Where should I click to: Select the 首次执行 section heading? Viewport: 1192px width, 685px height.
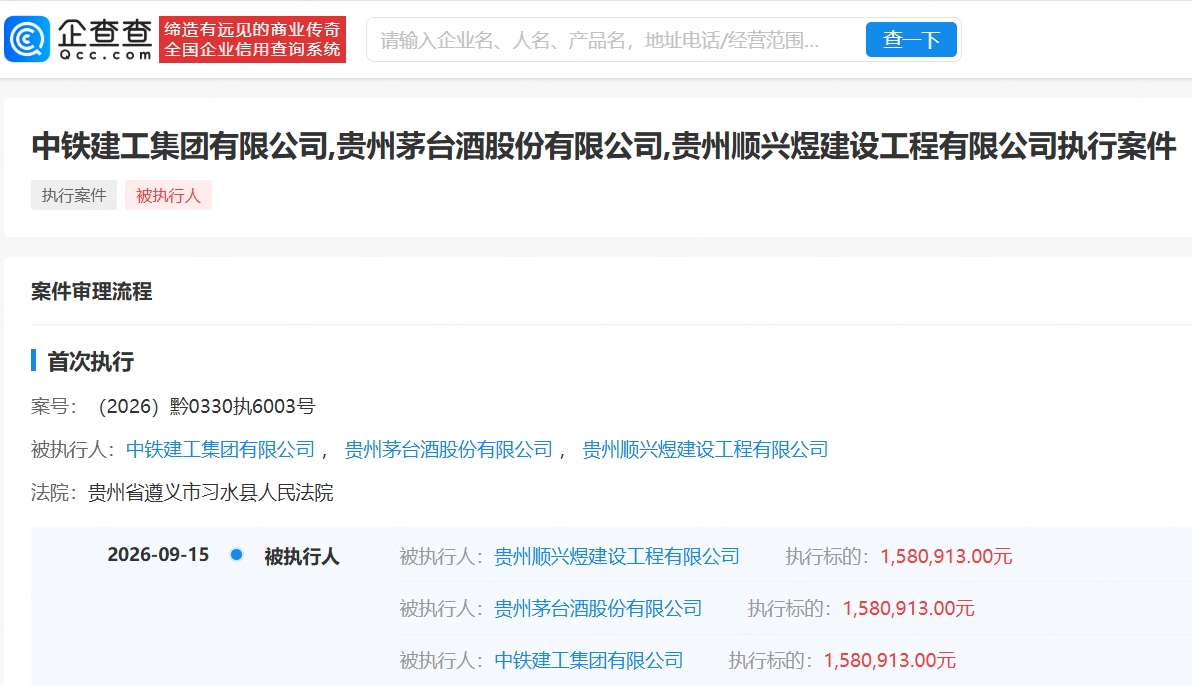click(90, 361)
